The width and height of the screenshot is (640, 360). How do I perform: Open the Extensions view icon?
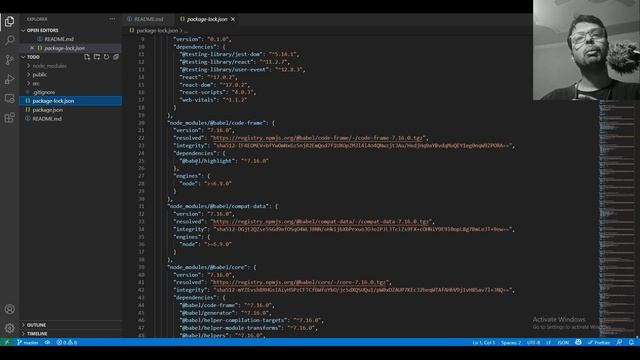(9, 118)
